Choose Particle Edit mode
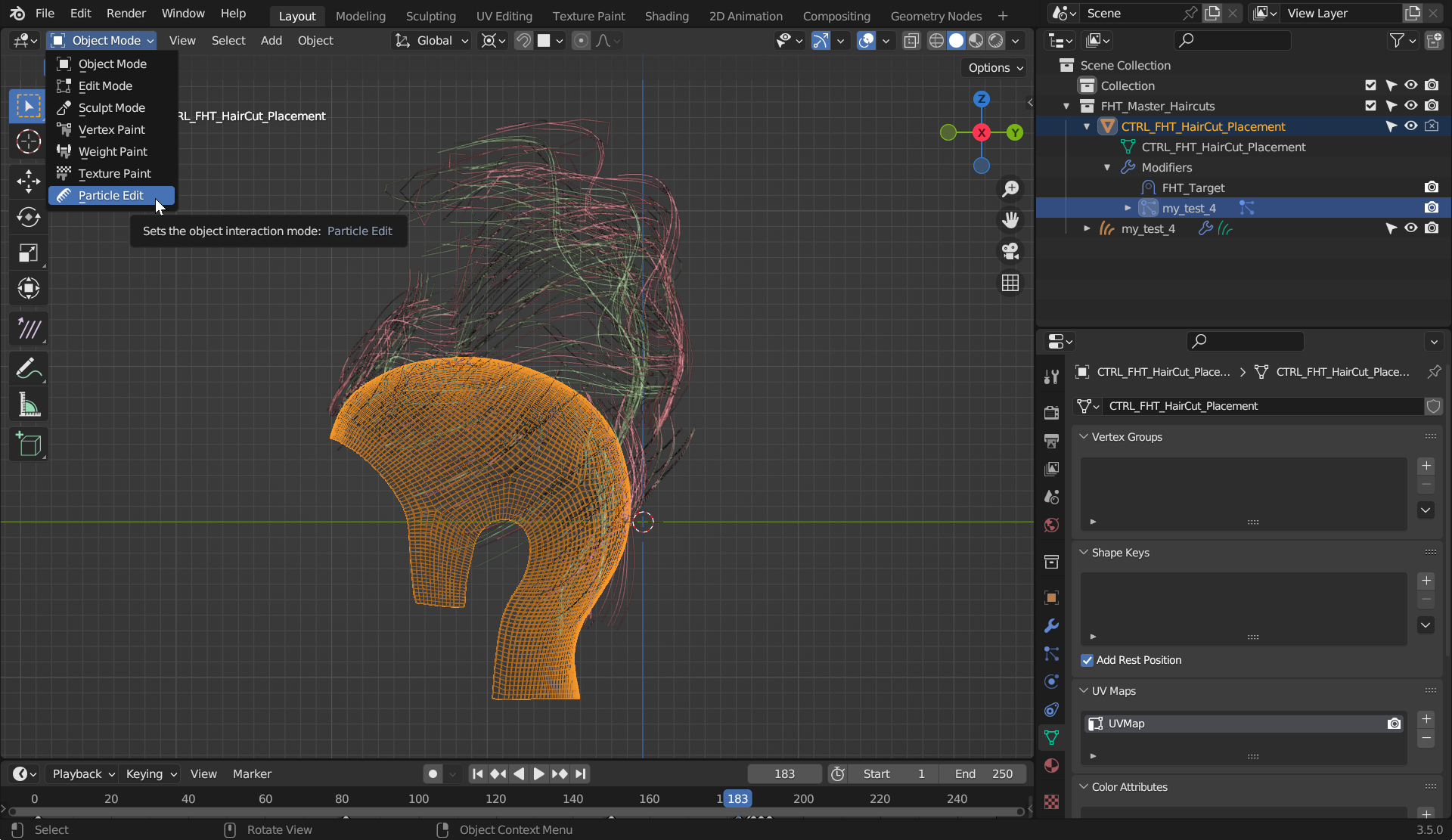Image resolution: width=1452 pixels, height=840 pixels. point(111,196)
